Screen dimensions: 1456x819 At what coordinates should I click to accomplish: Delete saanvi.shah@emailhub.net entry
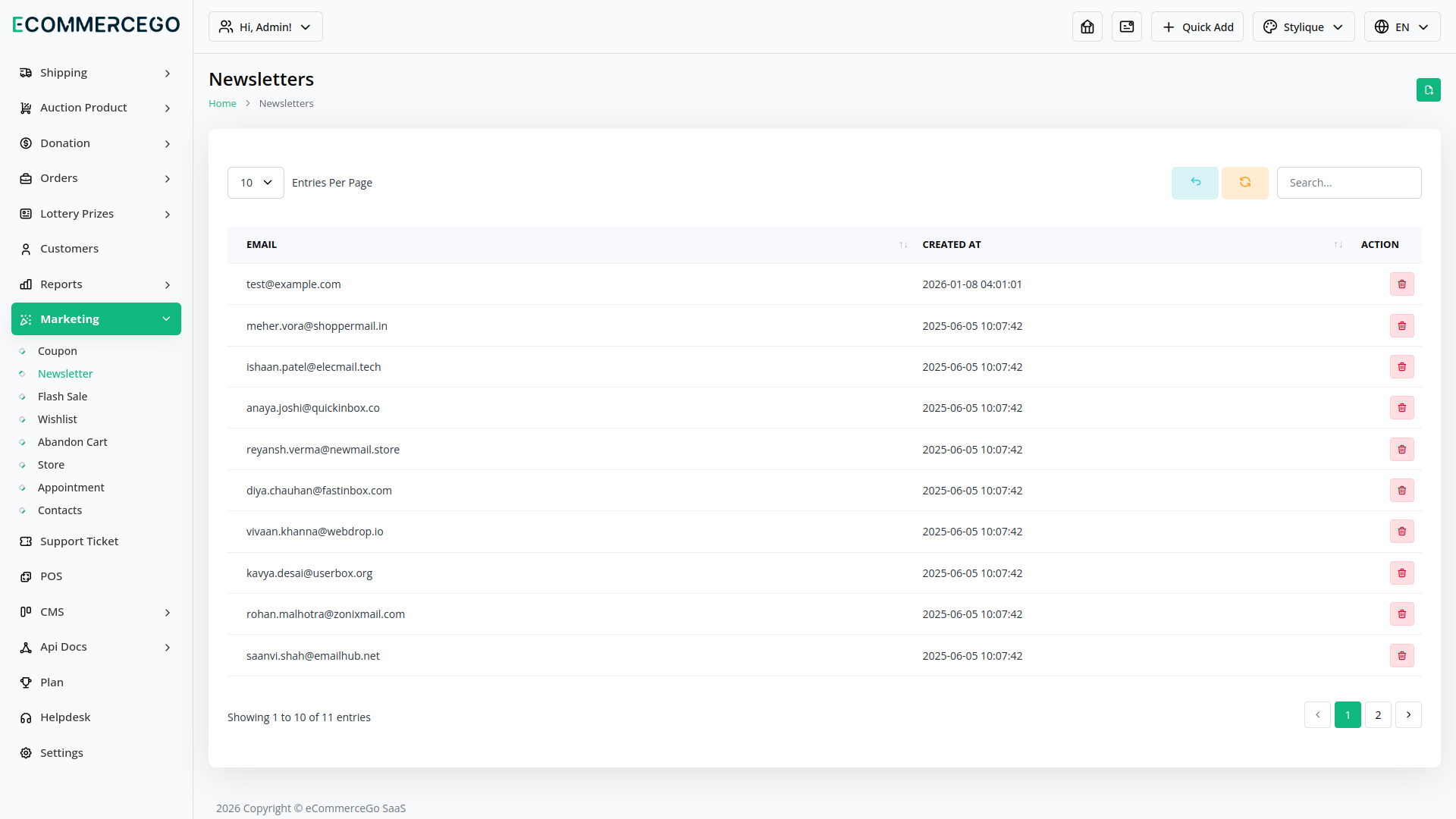[x=1401, y=656]
